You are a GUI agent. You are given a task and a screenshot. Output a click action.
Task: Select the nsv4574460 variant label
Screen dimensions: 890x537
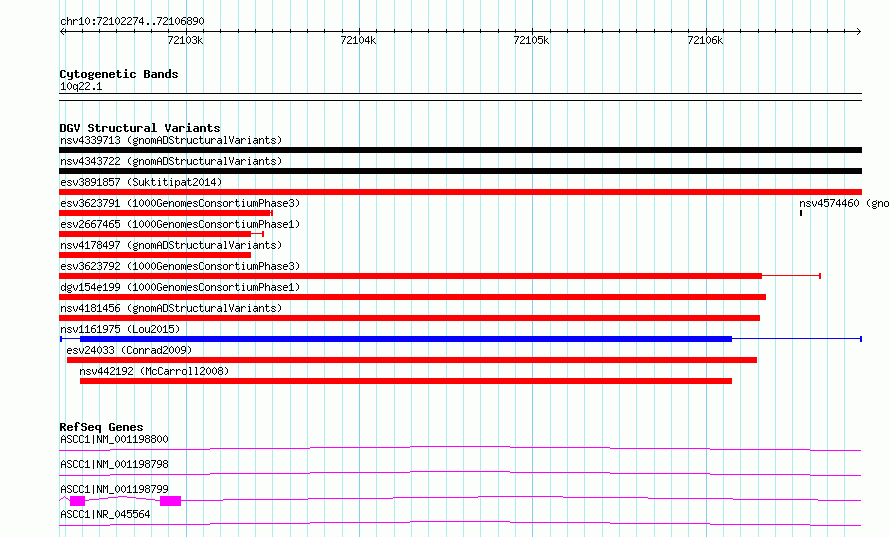844,203
